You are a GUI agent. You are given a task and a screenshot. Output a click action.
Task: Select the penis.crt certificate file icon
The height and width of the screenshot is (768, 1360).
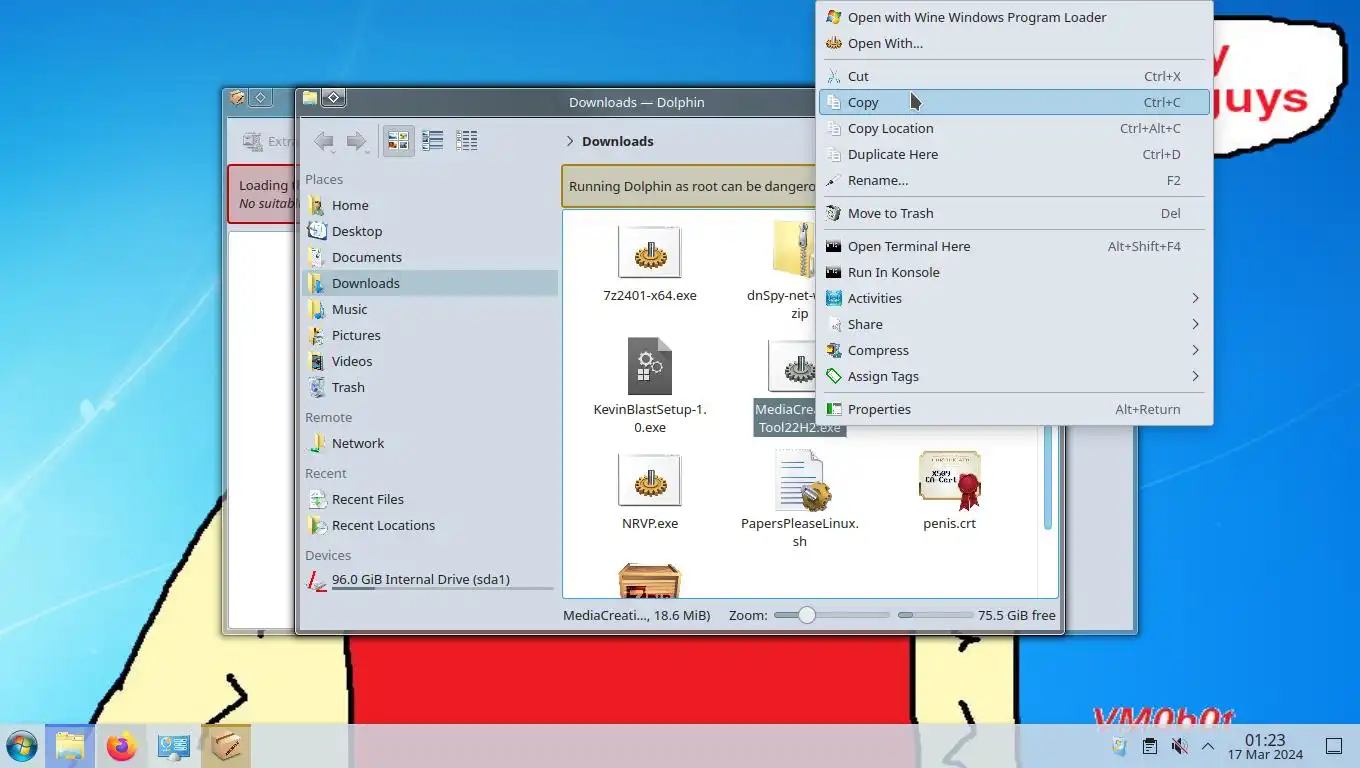pyautogui.click(x=950, y=480)
